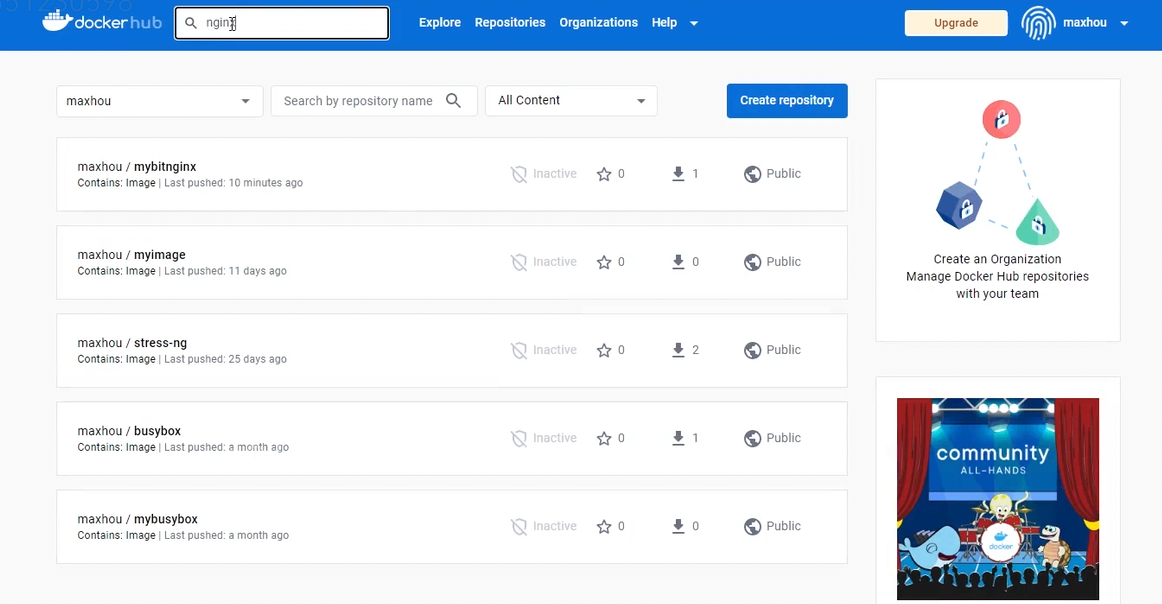Click the download icon on mybitnginx row
This screenshot has height=604, width=1162.
[678, 174]
